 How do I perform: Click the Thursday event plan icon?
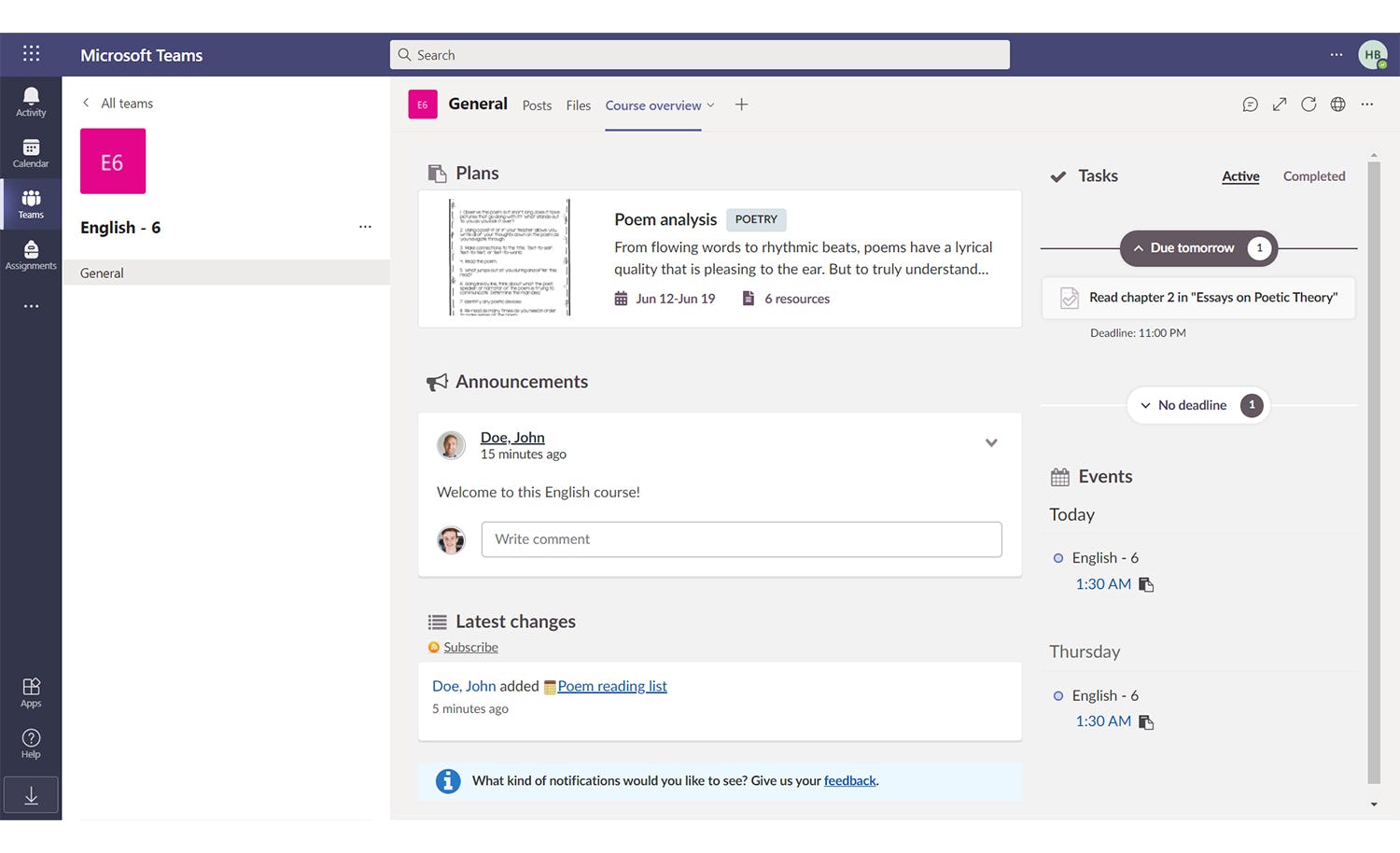[1146, 721]
